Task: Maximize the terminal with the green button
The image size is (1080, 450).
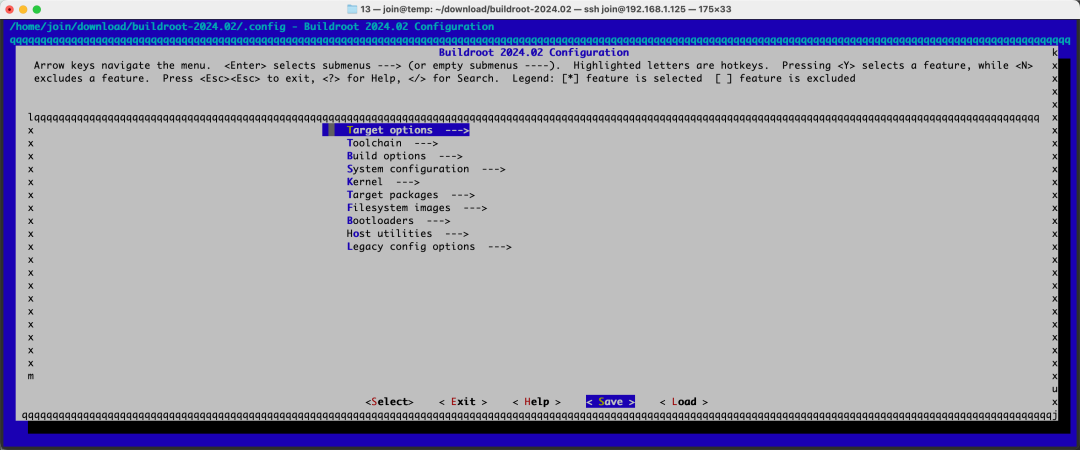Action: [37, 10]
